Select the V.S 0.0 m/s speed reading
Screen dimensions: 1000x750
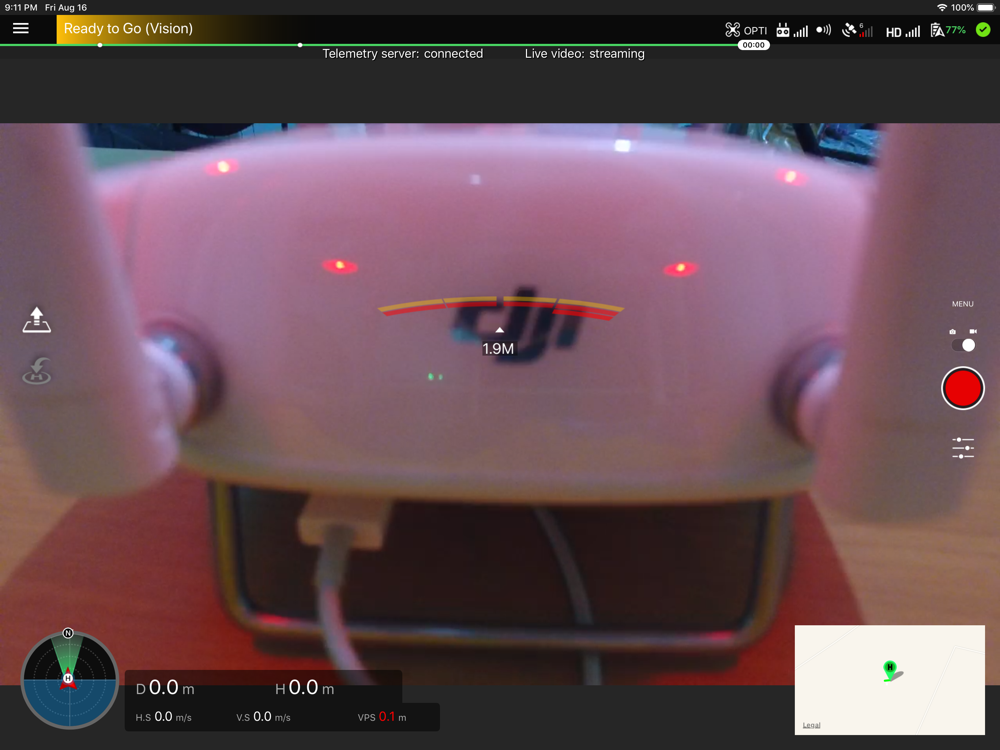263,717
